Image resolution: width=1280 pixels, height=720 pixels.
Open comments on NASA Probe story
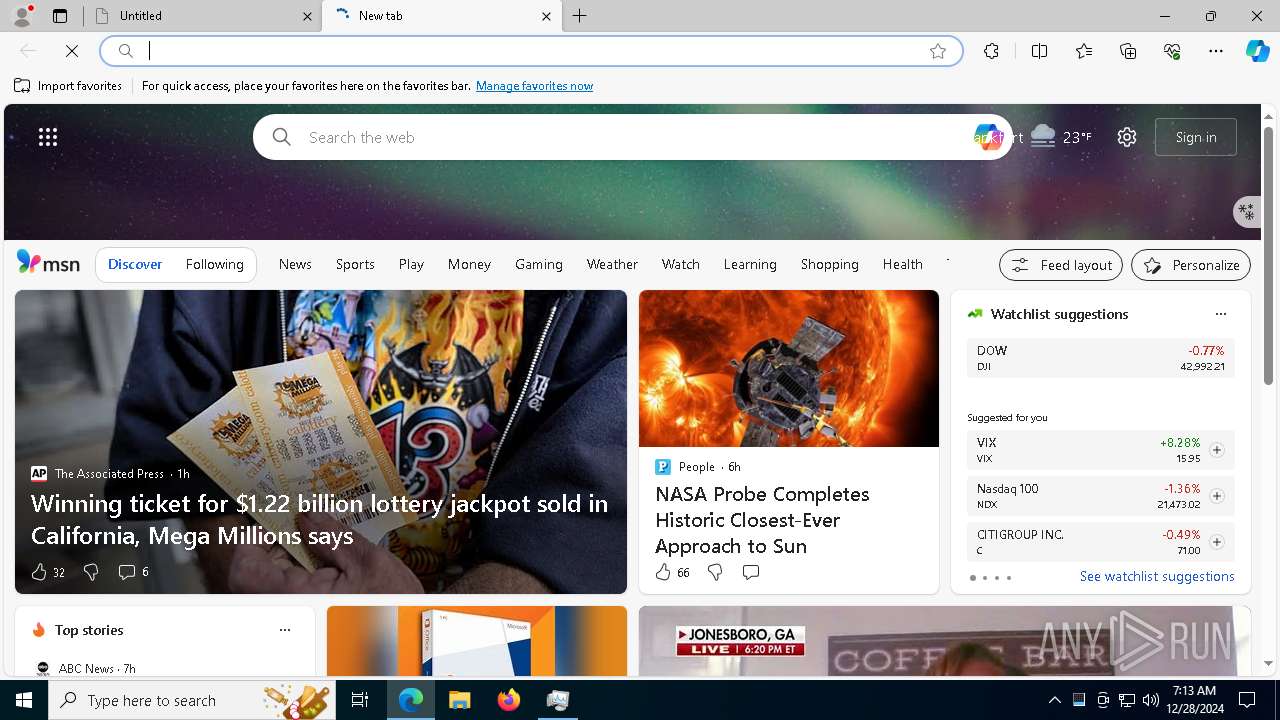751,572
